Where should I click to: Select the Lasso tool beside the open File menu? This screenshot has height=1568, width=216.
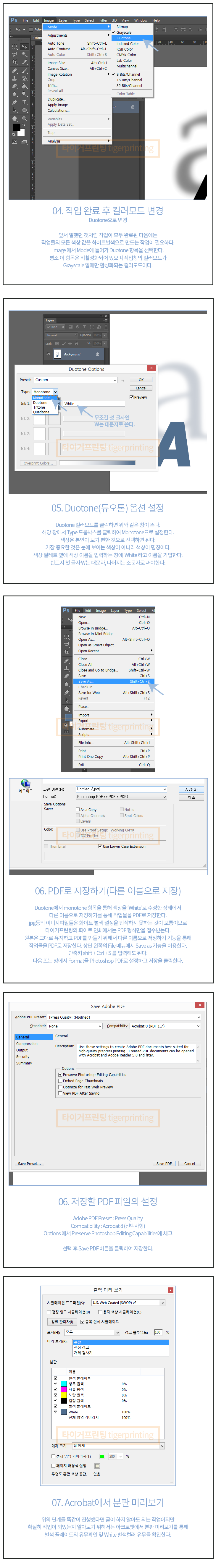tap(66, 645)
